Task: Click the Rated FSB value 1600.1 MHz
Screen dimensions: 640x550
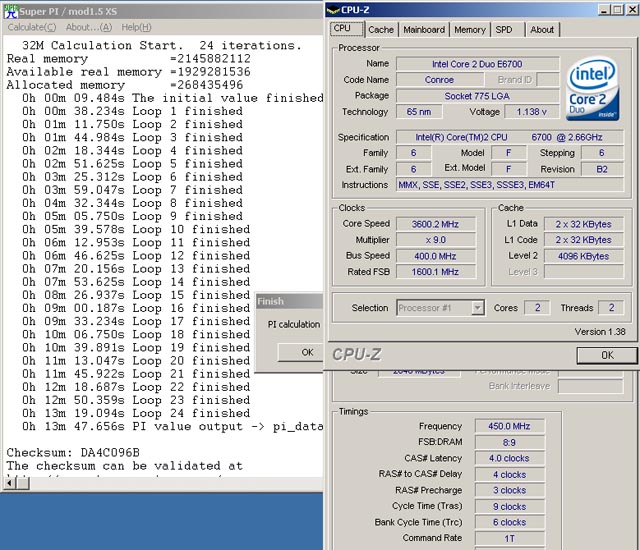Action: click(436, 272)
